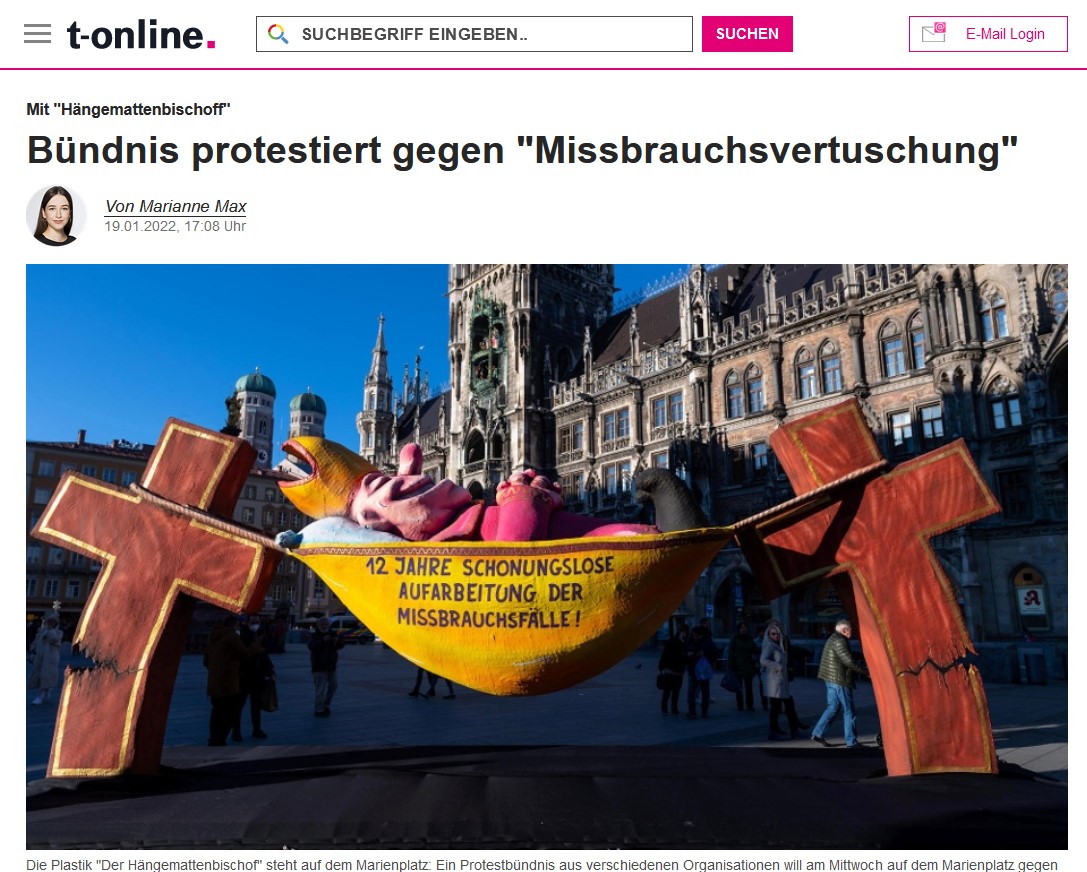Click author Marianne Max's portrait photo
This screenshot has width=1087, height=872.
point(55,216)
